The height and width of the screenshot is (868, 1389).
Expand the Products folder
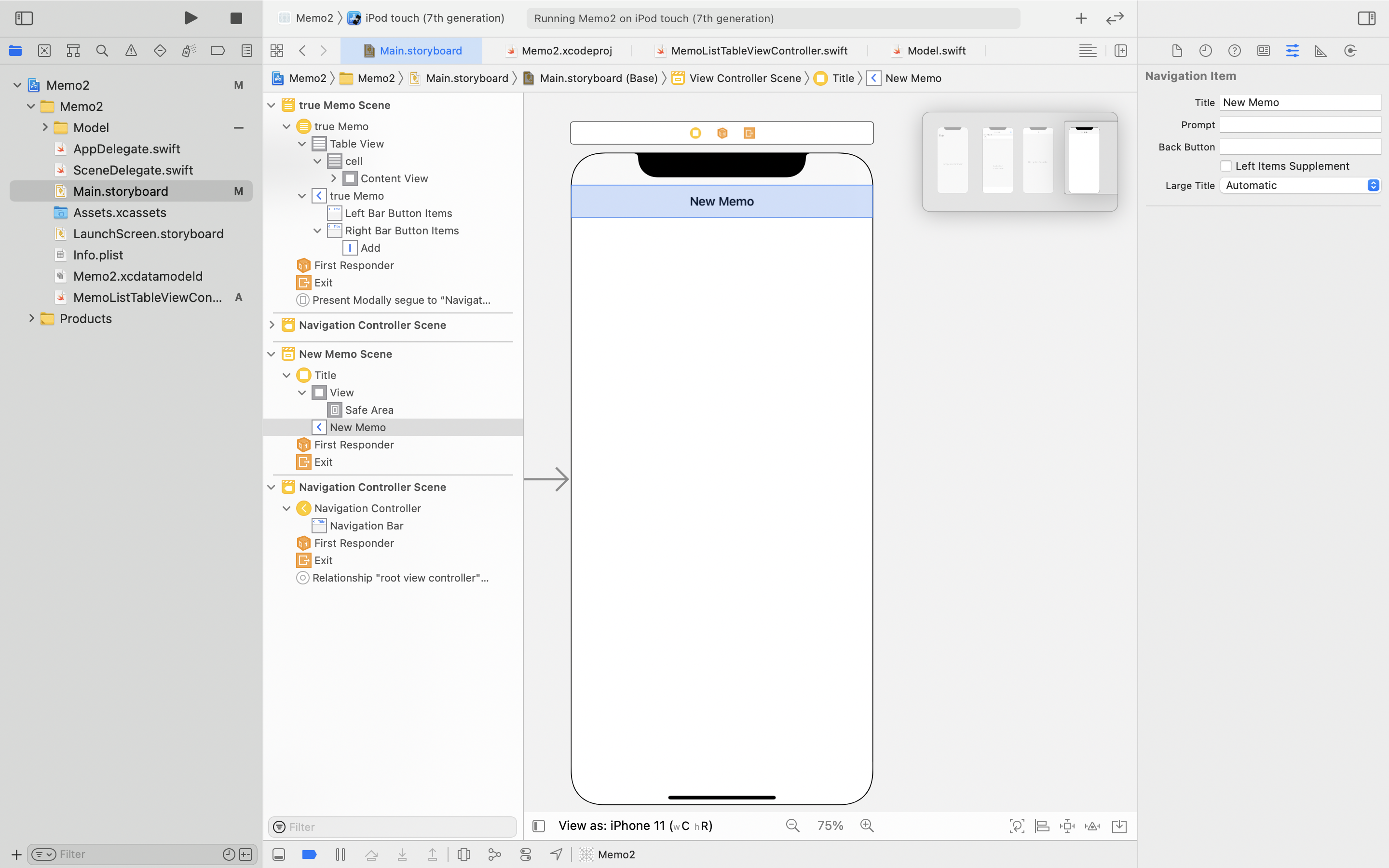(31, 319)
